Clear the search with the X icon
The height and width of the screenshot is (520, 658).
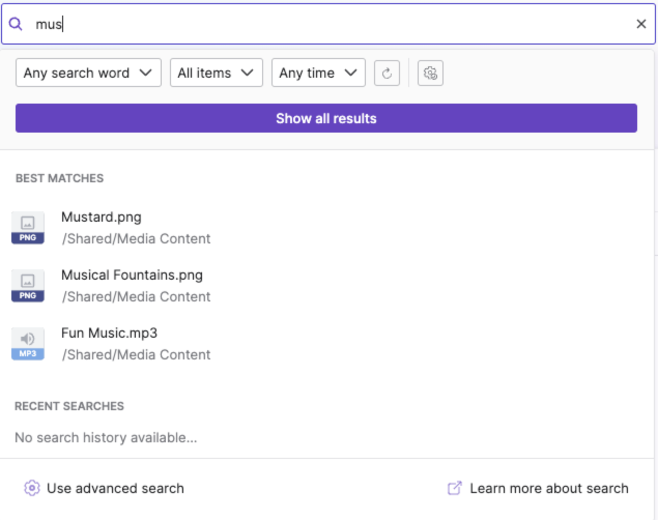tap(641, 24)
